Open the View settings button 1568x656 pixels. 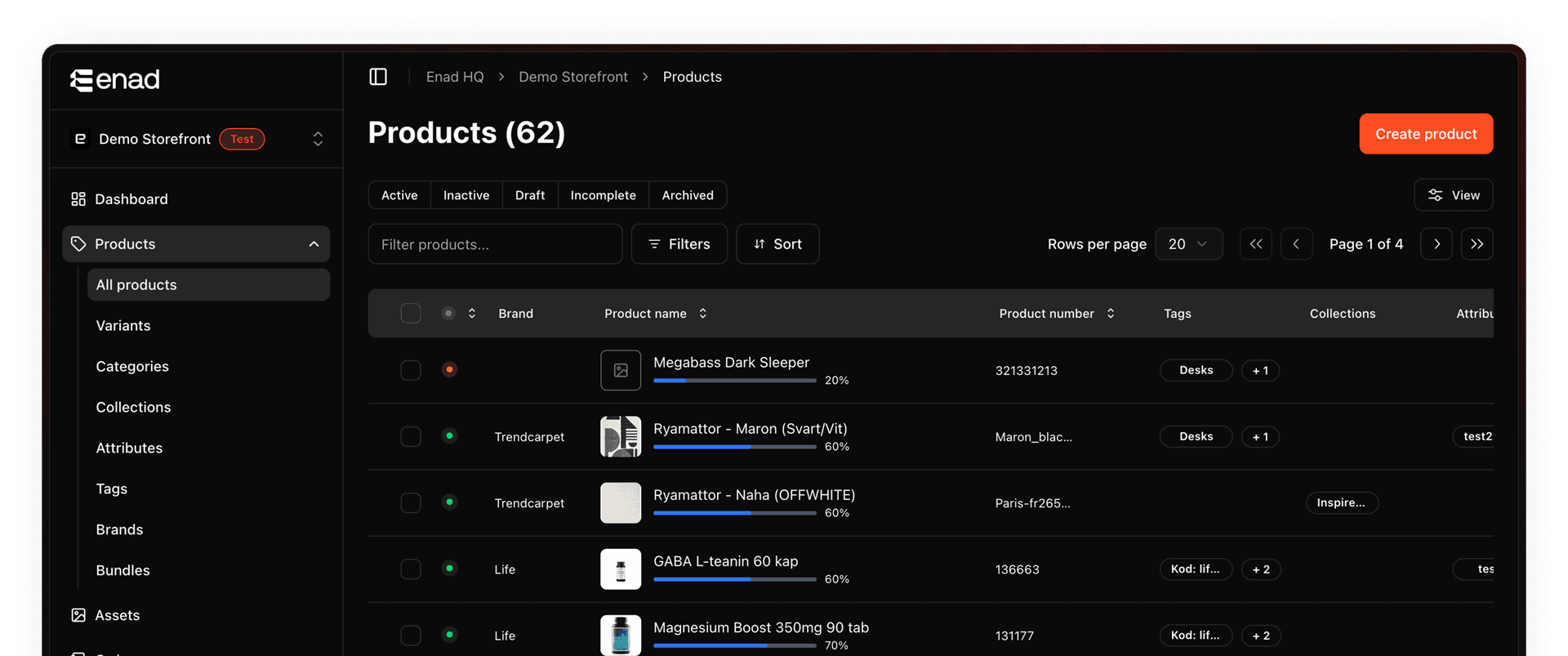coord(1454,195)
